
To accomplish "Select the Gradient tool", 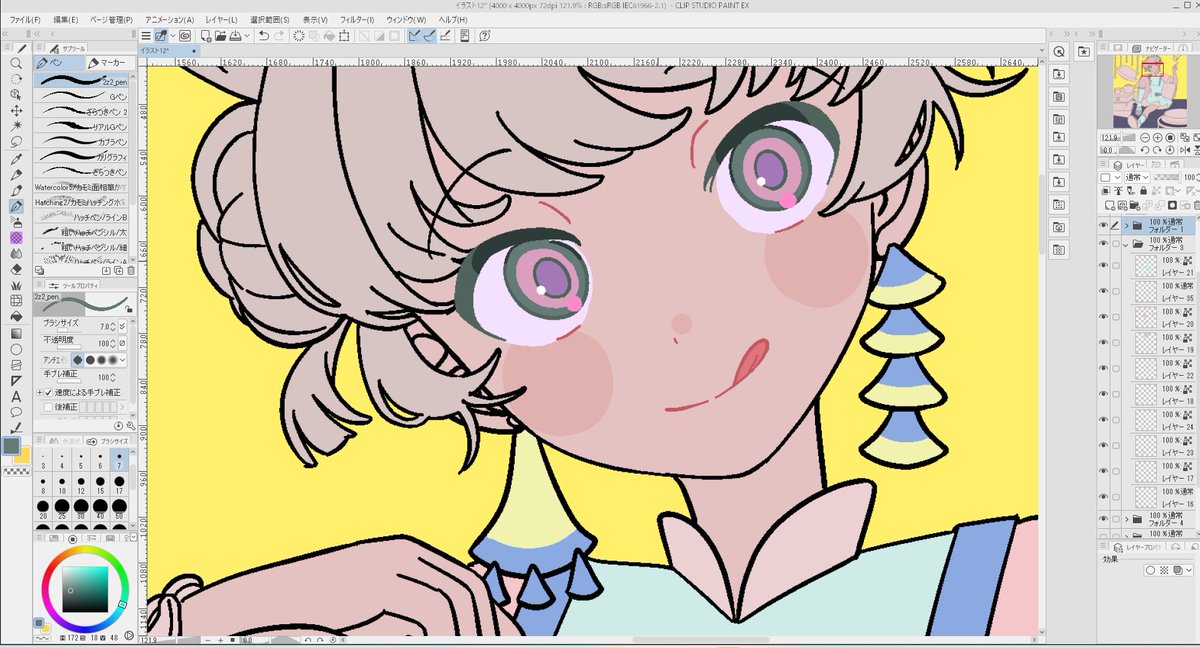I will (16, 333).
